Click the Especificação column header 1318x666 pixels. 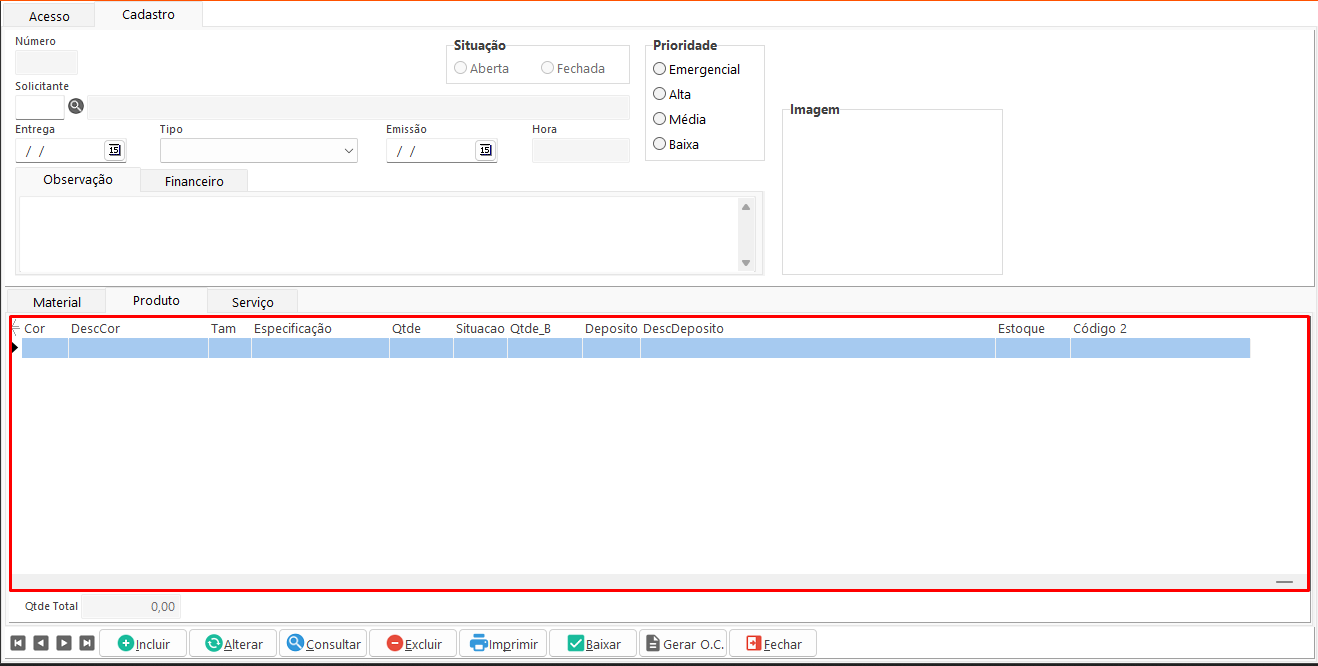pos(292,328)
